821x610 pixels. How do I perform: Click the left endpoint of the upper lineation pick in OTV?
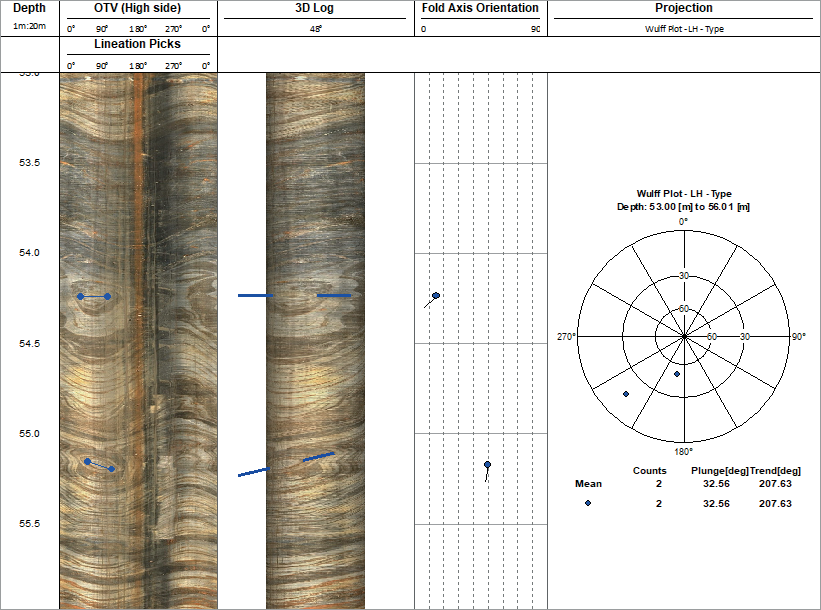coord(81,296)
